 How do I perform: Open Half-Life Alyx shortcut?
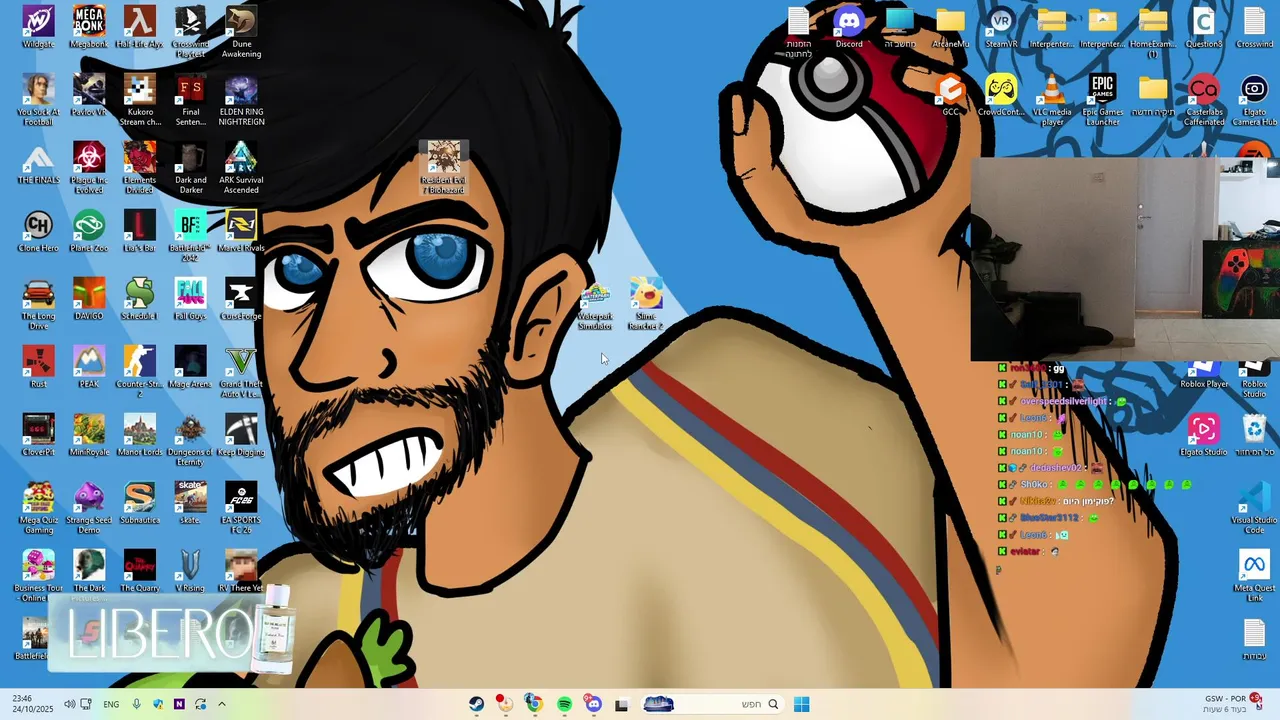[140, 27]
